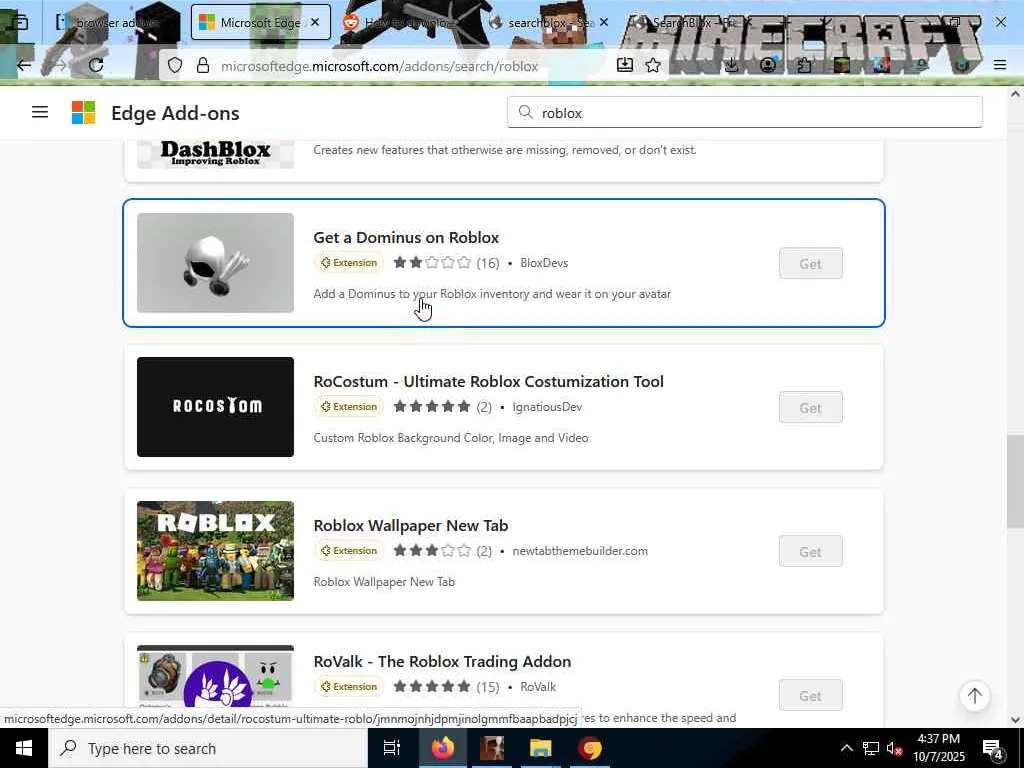
Task: Open the Firefox application menu
Action: 1000,65
